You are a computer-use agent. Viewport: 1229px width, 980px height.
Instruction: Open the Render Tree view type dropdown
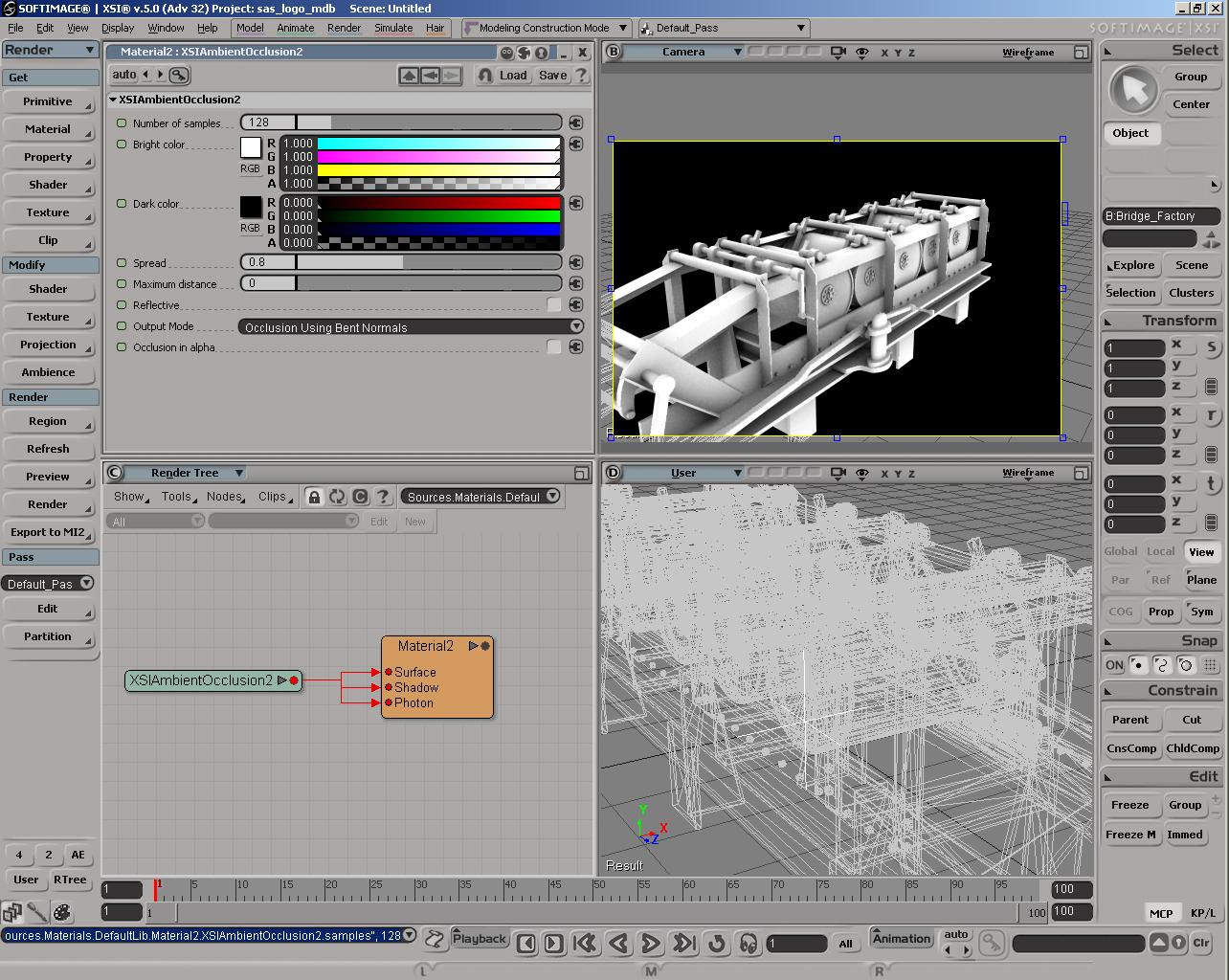187,473
